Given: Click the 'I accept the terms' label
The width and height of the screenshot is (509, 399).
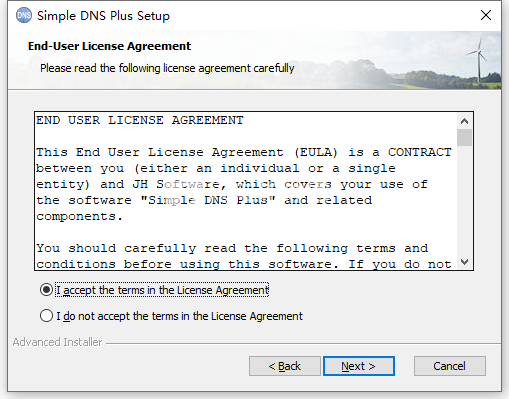Looking at the screenshot, I should pos(162,290).
